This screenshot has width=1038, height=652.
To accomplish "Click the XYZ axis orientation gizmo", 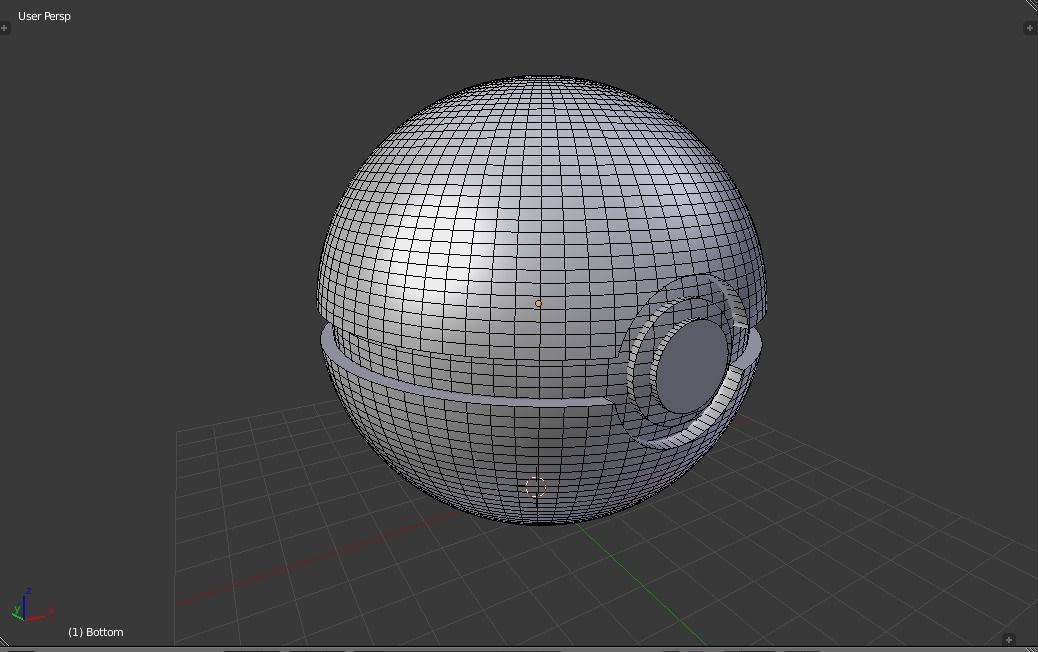I will [31, 605].
